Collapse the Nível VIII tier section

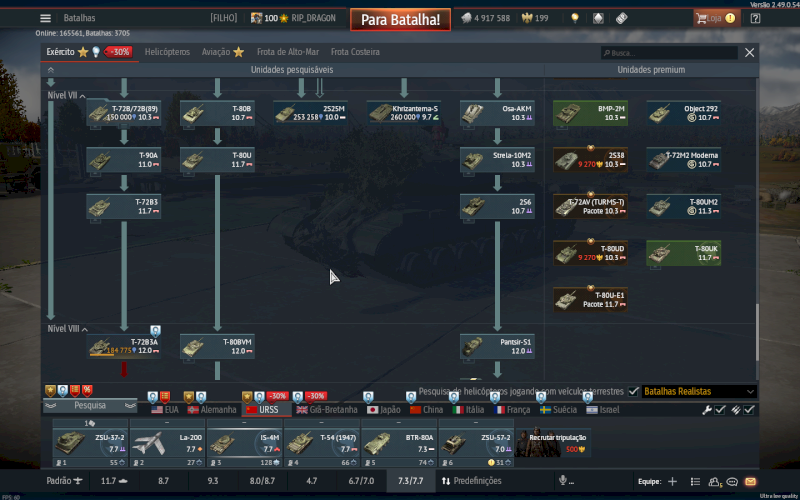pos(85,329)
